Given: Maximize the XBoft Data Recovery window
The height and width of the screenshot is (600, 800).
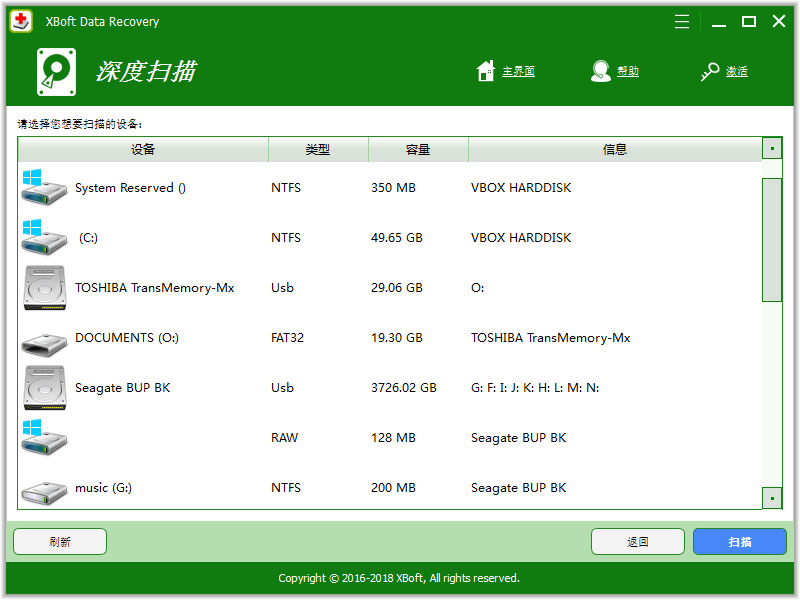Looking at the screenshot, I should click(748, 21).
